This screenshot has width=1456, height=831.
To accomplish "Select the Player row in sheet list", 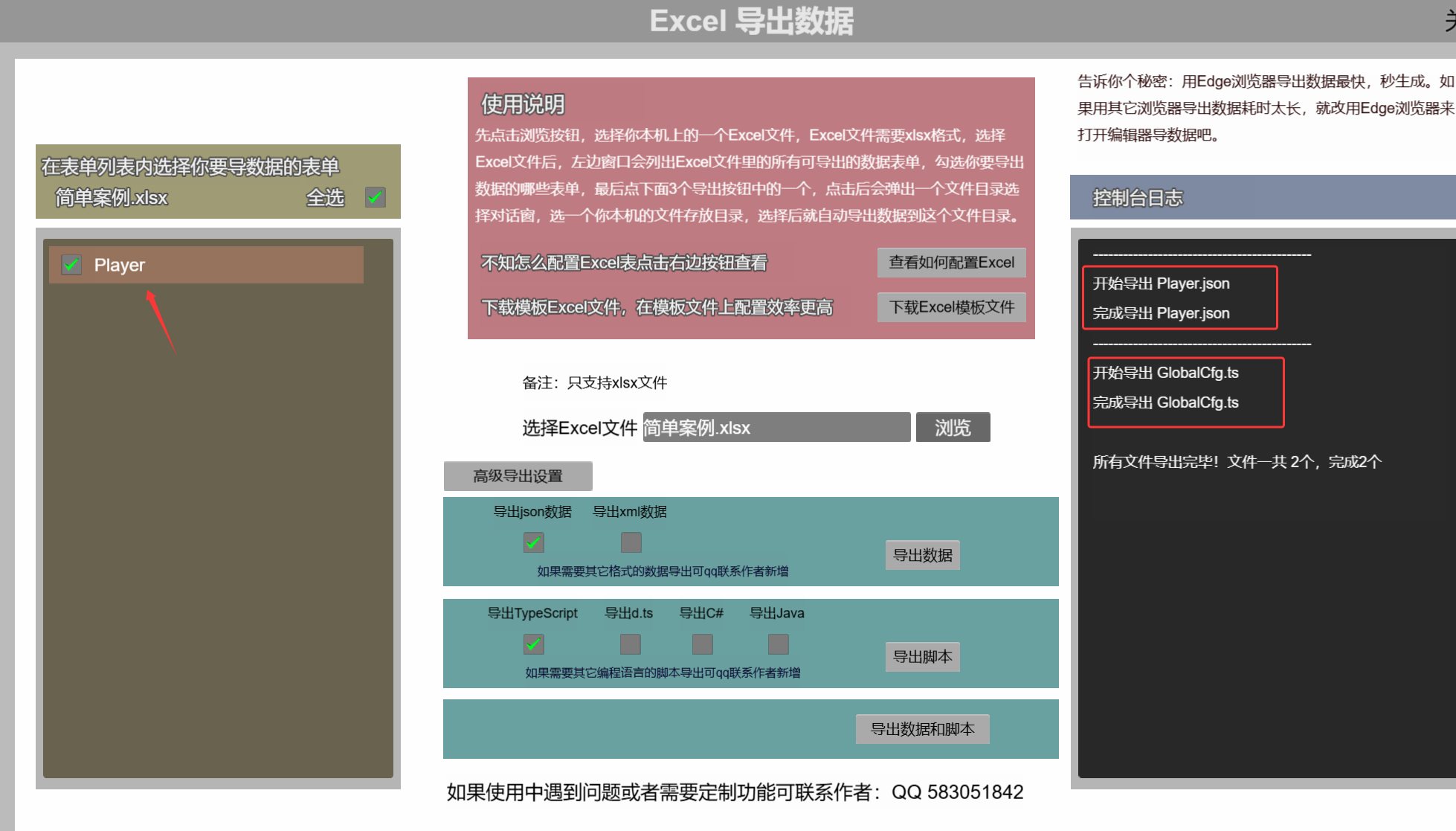I will (x=223, y=265).
